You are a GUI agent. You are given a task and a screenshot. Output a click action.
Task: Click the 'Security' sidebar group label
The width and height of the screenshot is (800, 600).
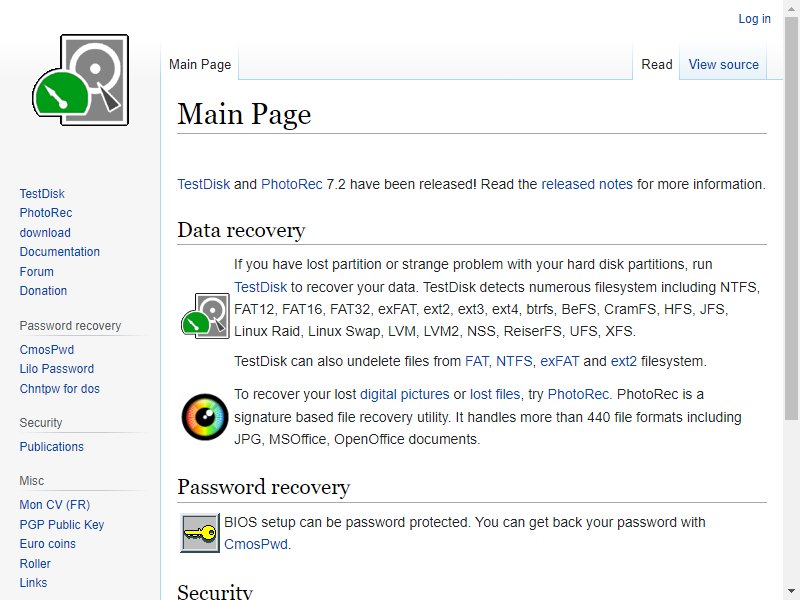(41, 423)
